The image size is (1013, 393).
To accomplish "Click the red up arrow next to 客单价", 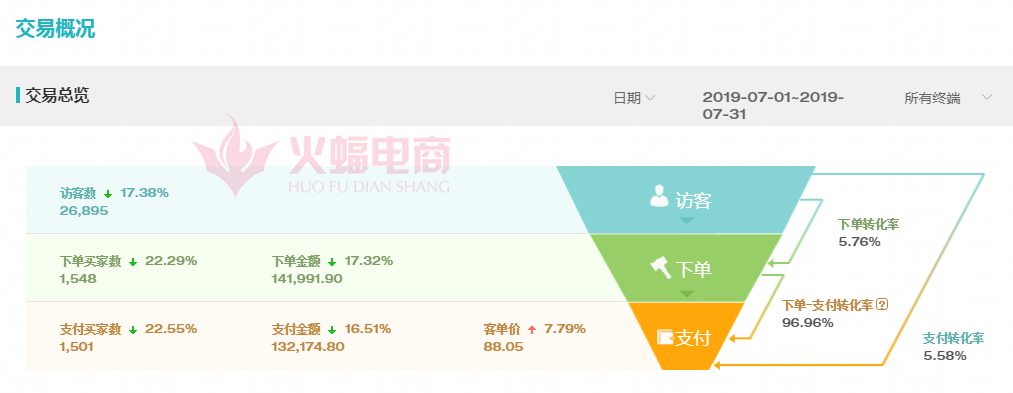I will point(532,330).
